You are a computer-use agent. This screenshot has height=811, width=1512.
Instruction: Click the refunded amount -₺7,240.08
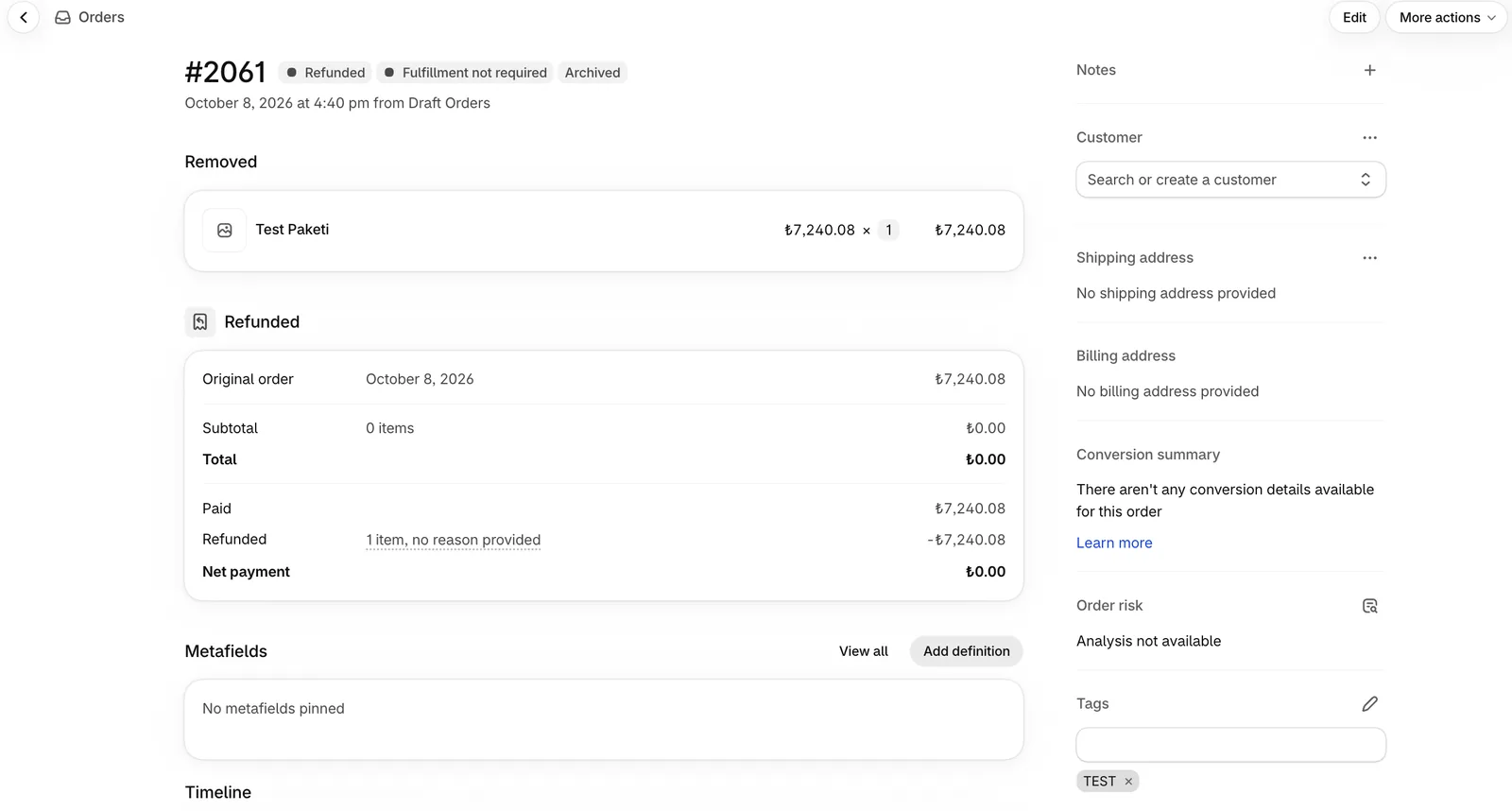pyautogui.click(x=966, y=541)
